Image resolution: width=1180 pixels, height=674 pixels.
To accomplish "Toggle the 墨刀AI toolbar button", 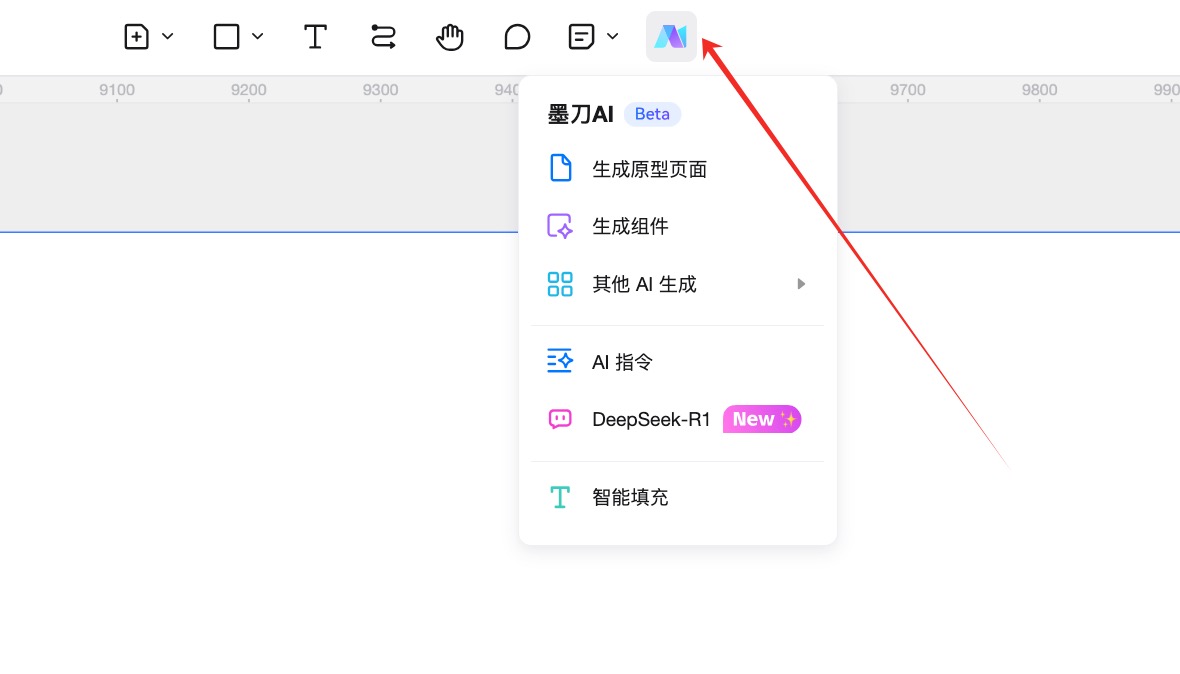I will [671, 36].
